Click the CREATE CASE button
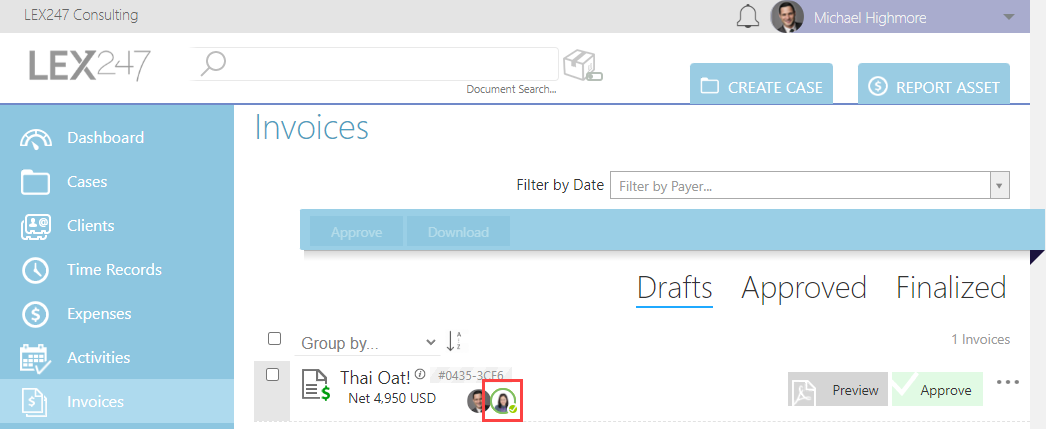This screenshot has height=429, width=1046. tap(761, 84)
